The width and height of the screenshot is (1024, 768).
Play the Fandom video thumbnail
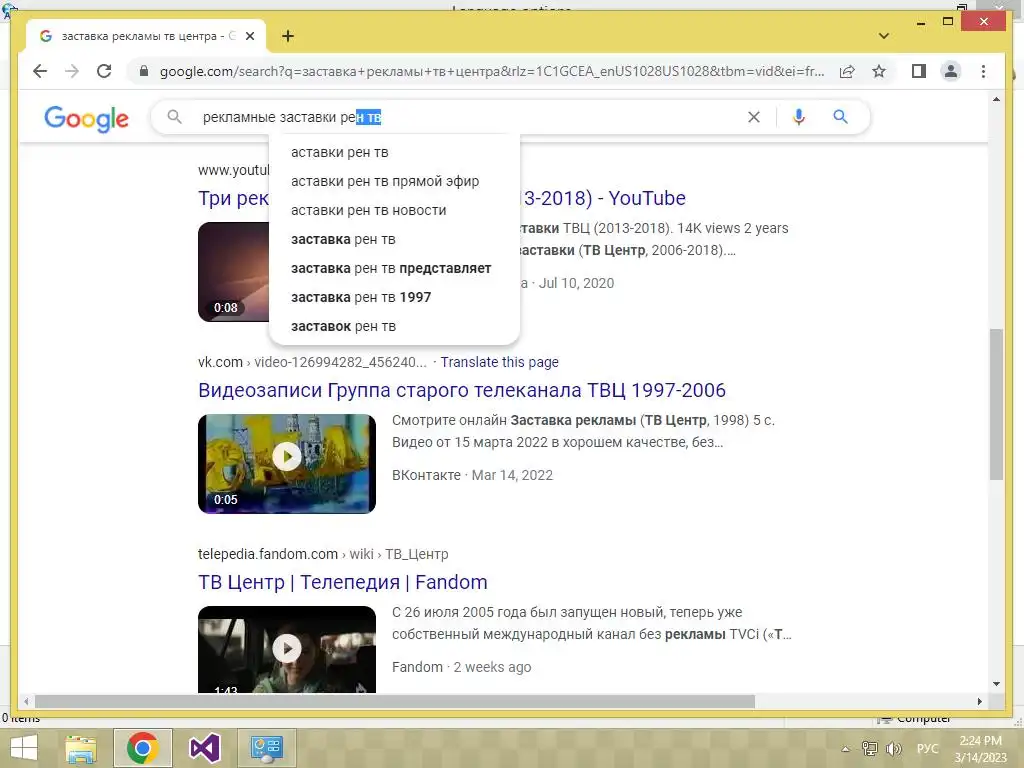[287, 649]
